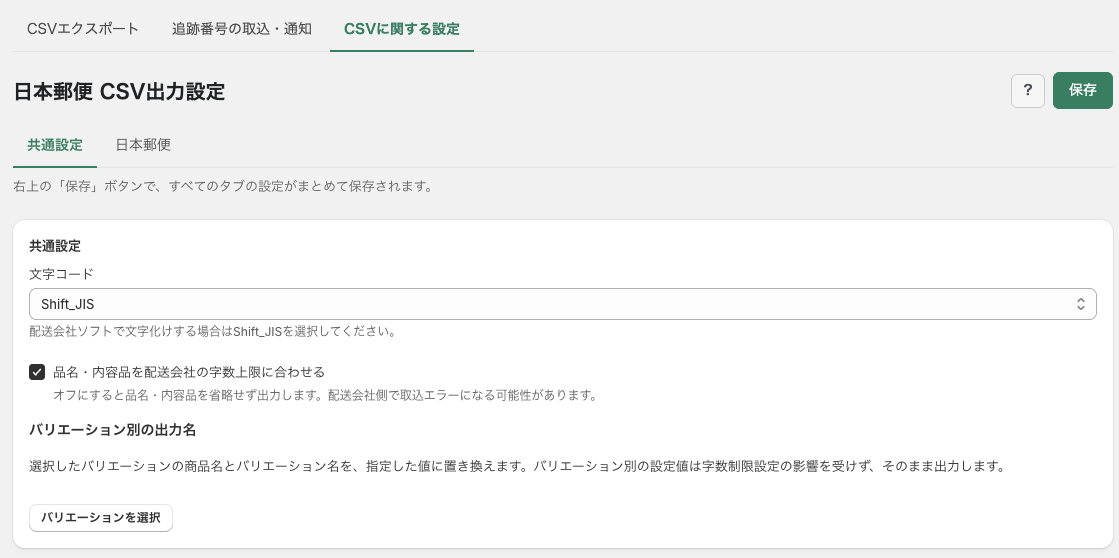
Task: Switch to the 日本郵便 sub-tab
Action: 143,145
